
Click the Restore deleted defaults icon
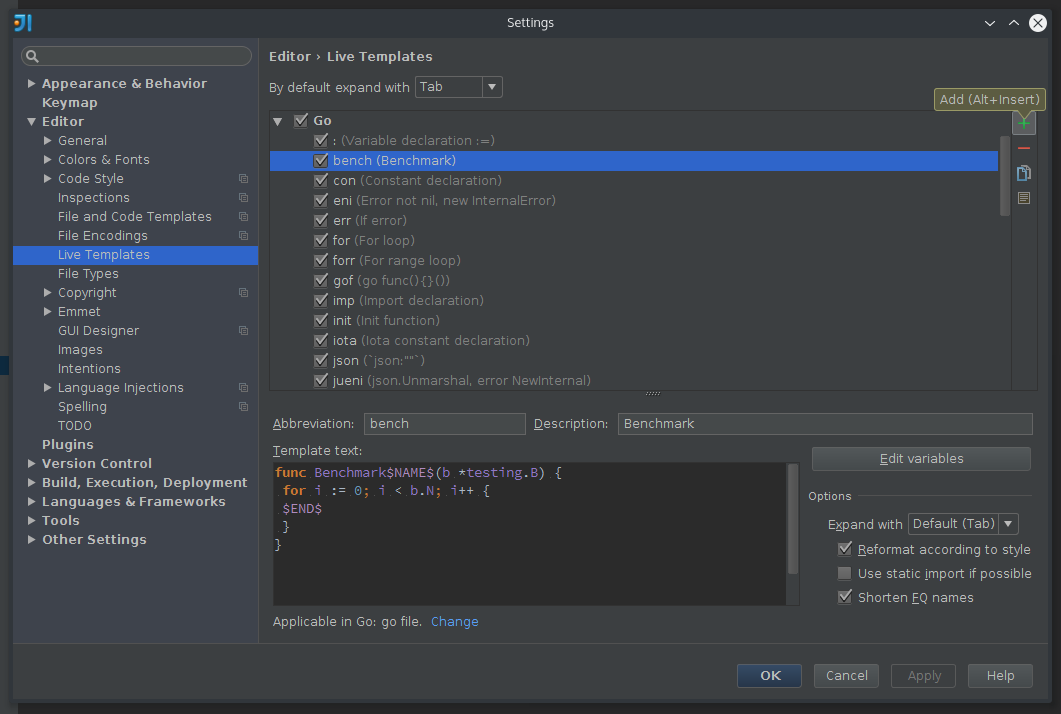pyautogui.click(x=1023, y=197)
